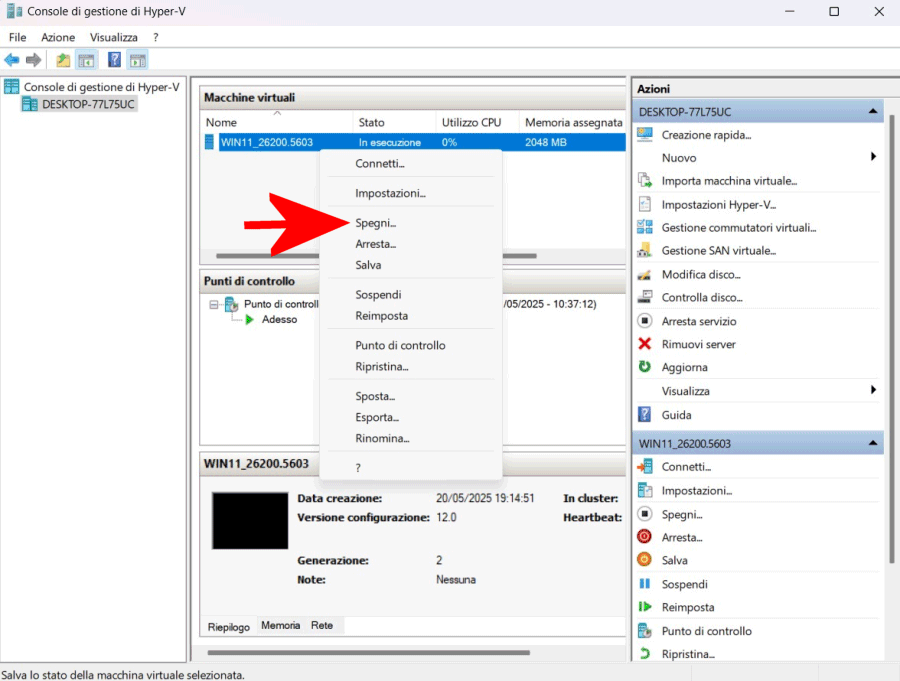
Task: Click blue Sospendi pause icon
Action: coord(645,583)
